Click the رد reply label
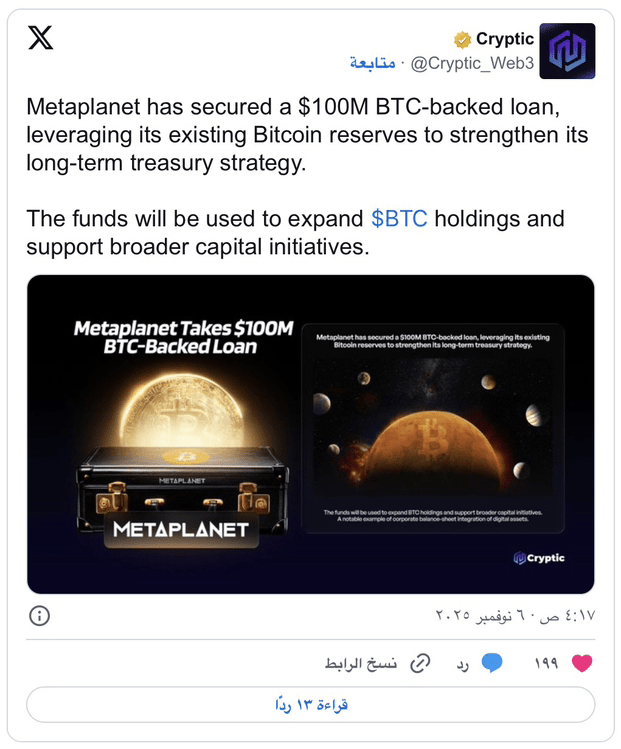The image size is (621, 749). [462, 664]
